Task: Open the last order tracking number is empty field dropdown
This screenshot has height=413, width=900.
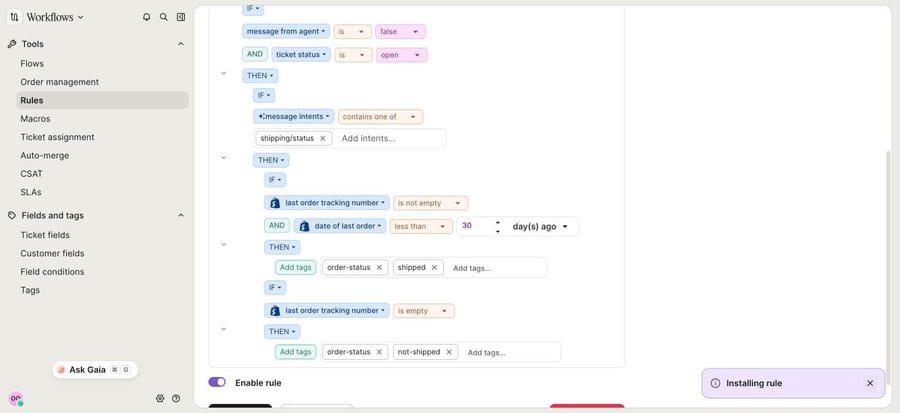Action: tap(327, 310)
